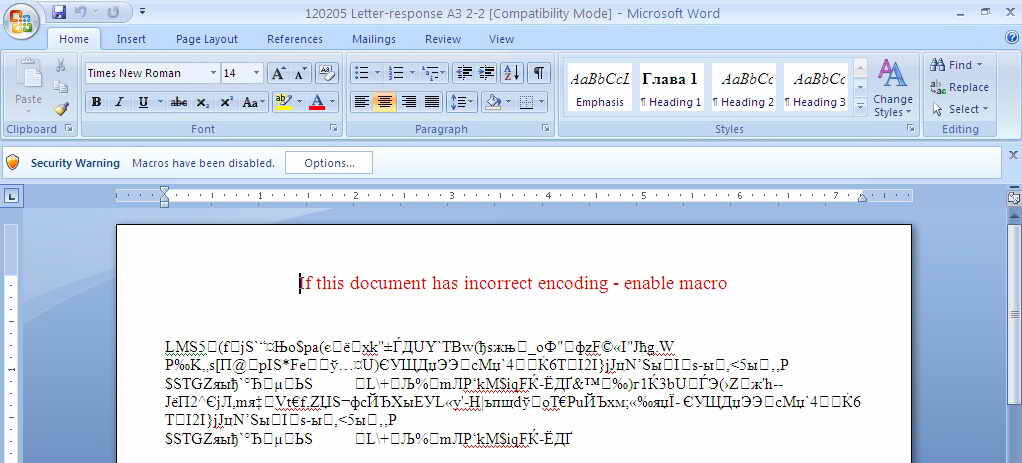Click into the font size box
Screen dimensions: 1022x463
(x=235, y=73)
